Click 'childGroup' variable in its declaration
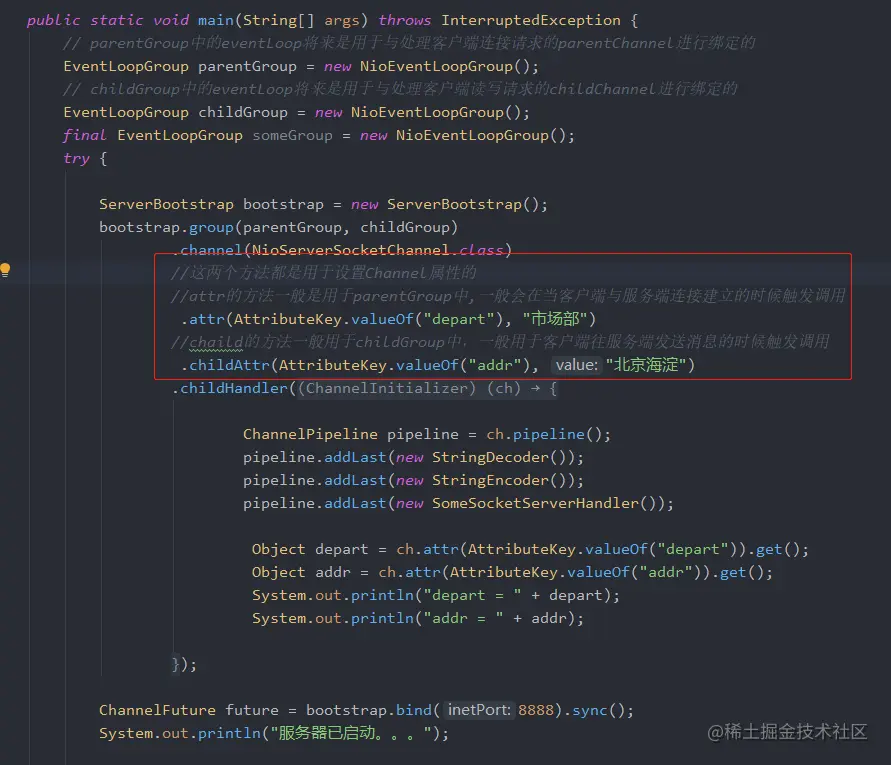The width and height of the screenshot is (891, 765). tap(243, 113)
